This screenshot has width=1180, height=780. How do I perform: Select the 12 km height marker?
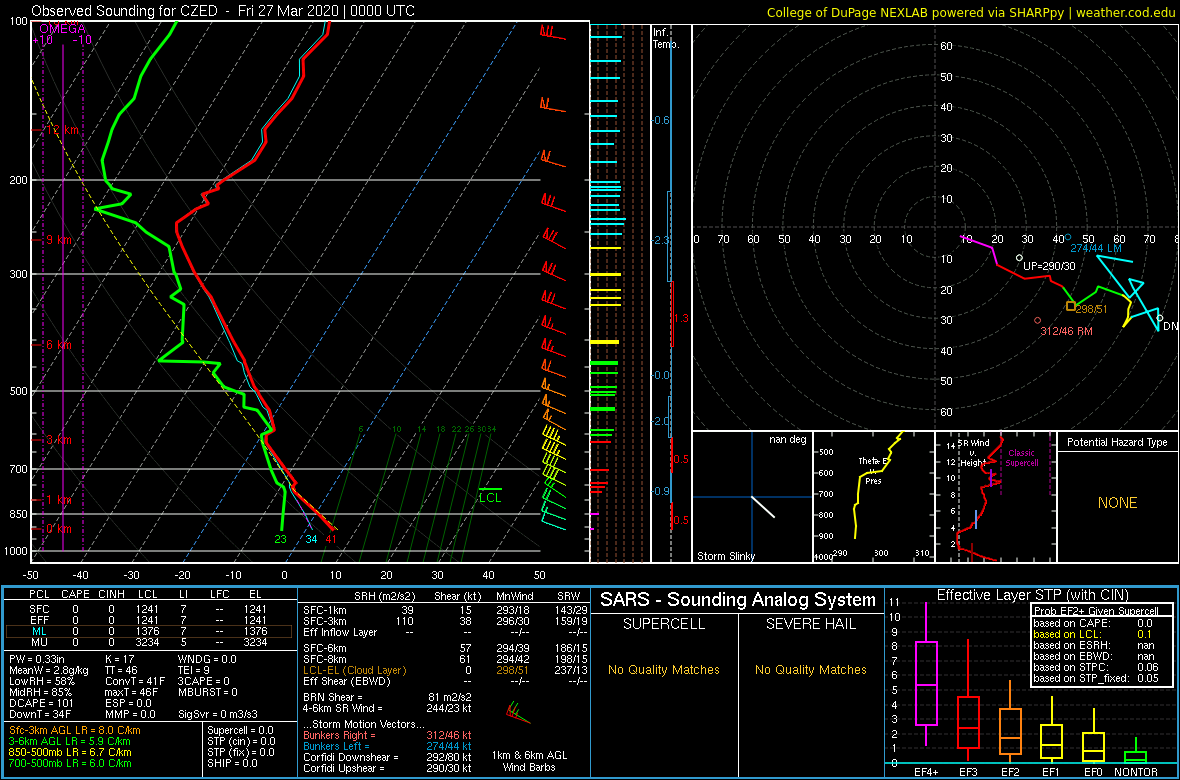point(60,130)
